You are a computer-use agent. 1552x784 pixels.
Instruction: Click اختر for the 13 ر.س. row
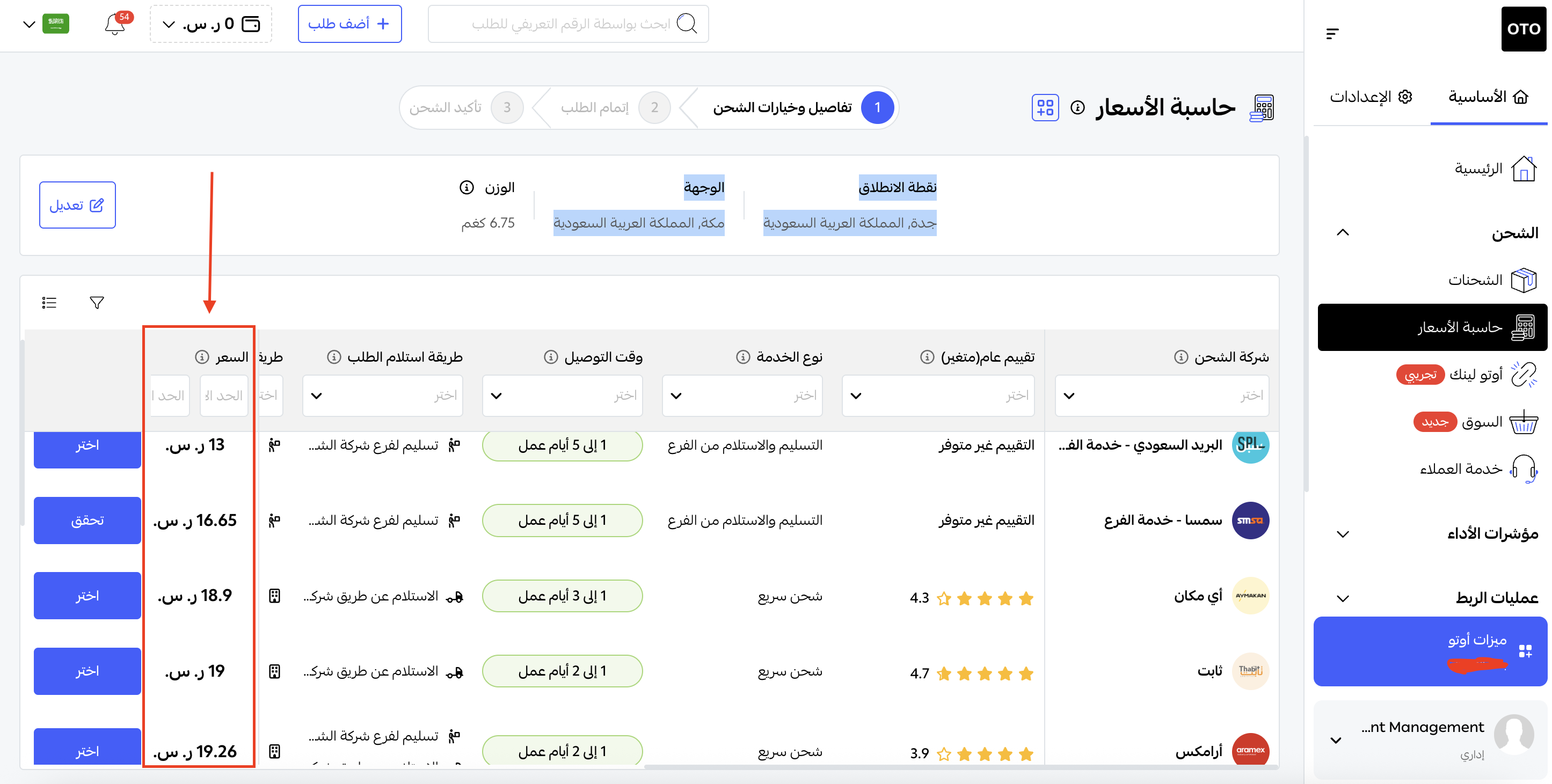click(x=88, y=449)
